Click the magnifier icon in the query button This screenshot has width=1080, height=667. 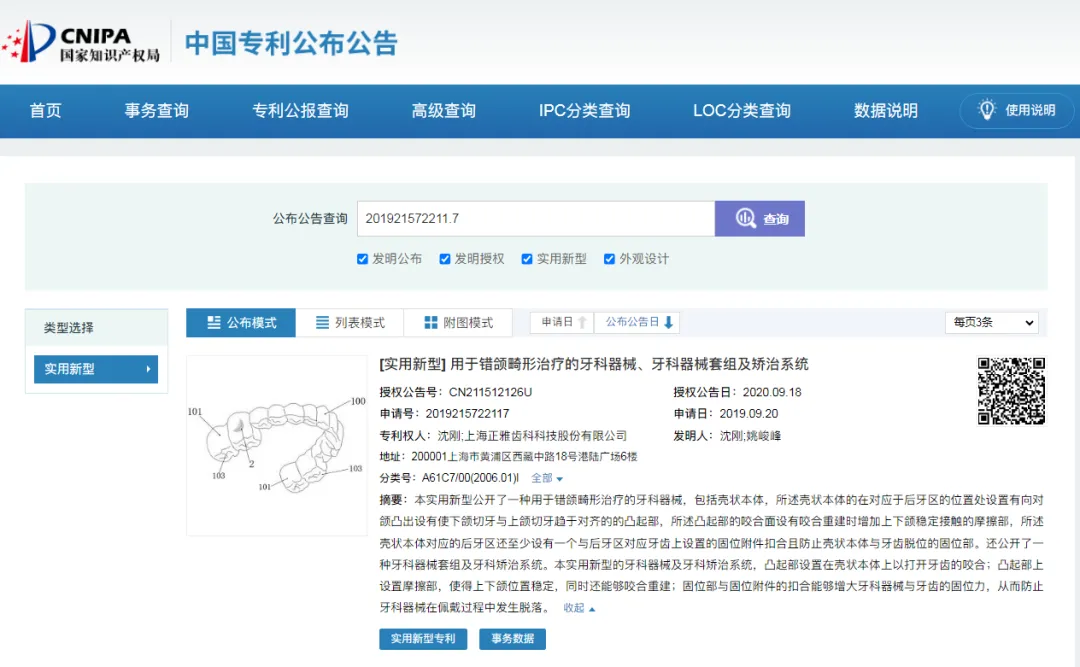tap(745, 218)
